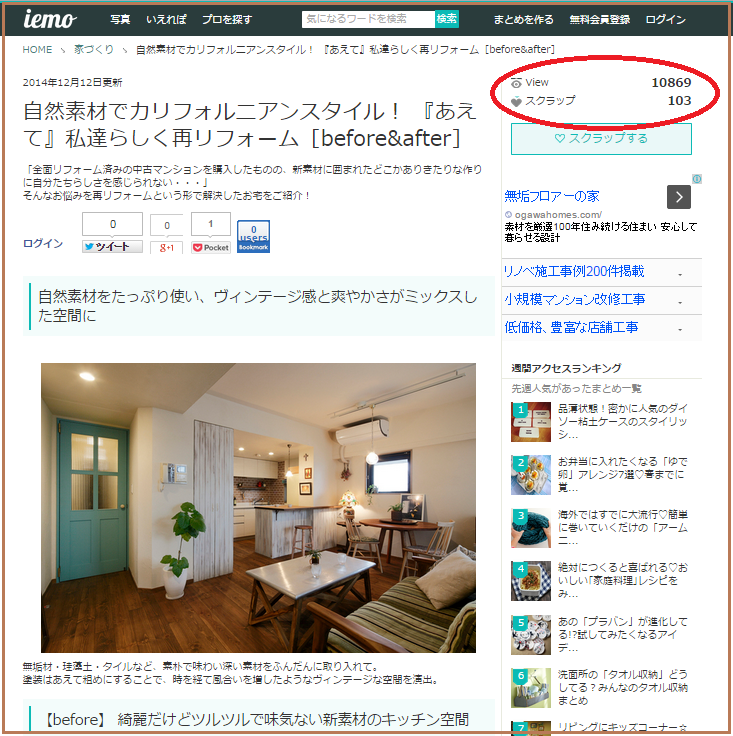Open the プロを探す menu item
This screenshot has height=736, width=733.
227,20
